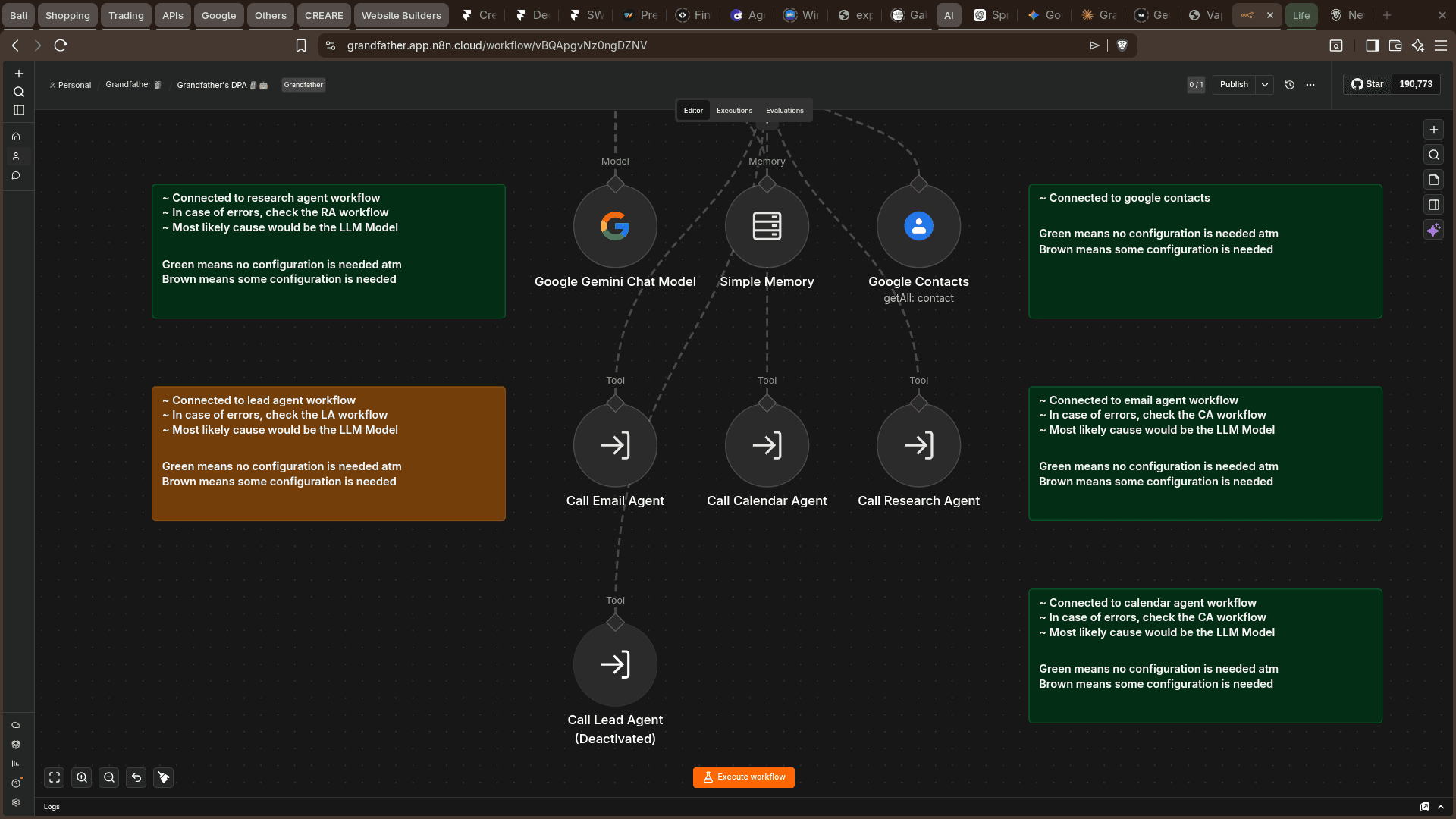Open the Trading bookmarks folder
Screen dimensions: 1456x819
point(126,15)
